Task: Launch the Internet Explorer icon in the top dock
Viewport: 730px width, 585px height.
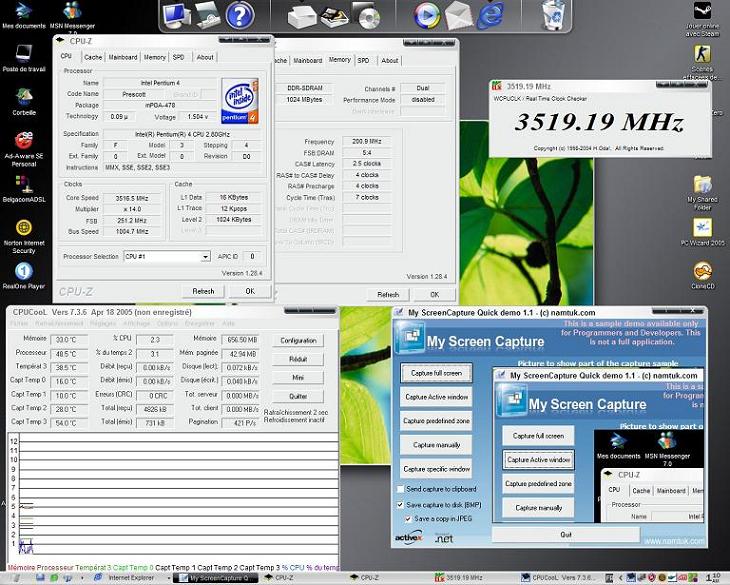Action: point(492,16)
